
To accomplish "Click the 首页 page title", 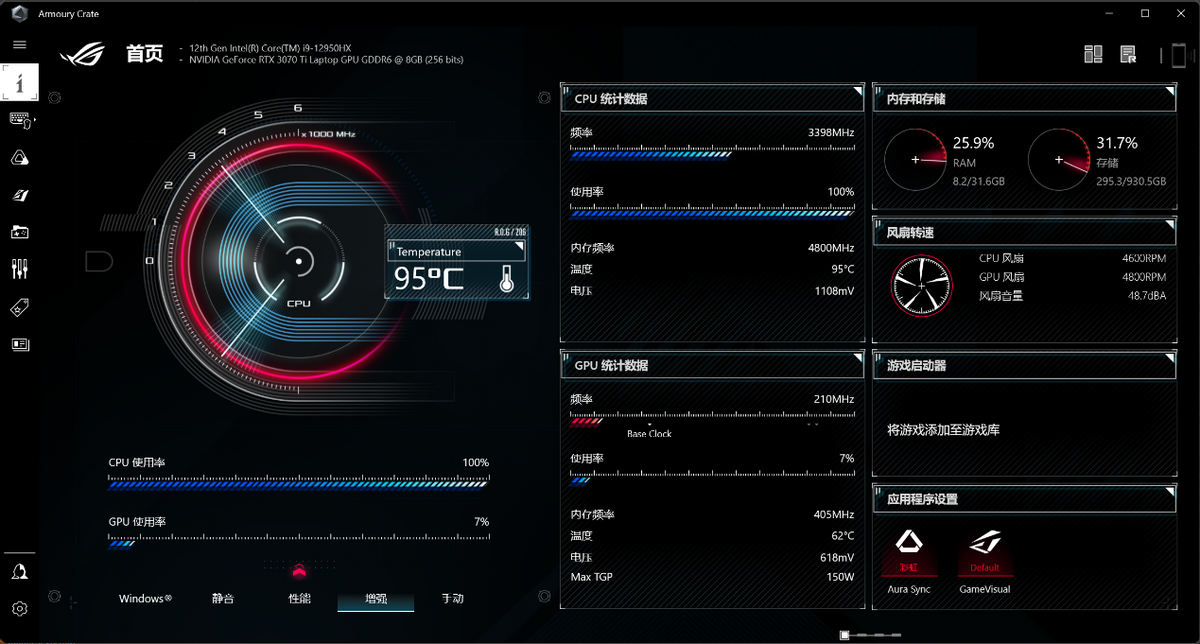I will point(144,54).
